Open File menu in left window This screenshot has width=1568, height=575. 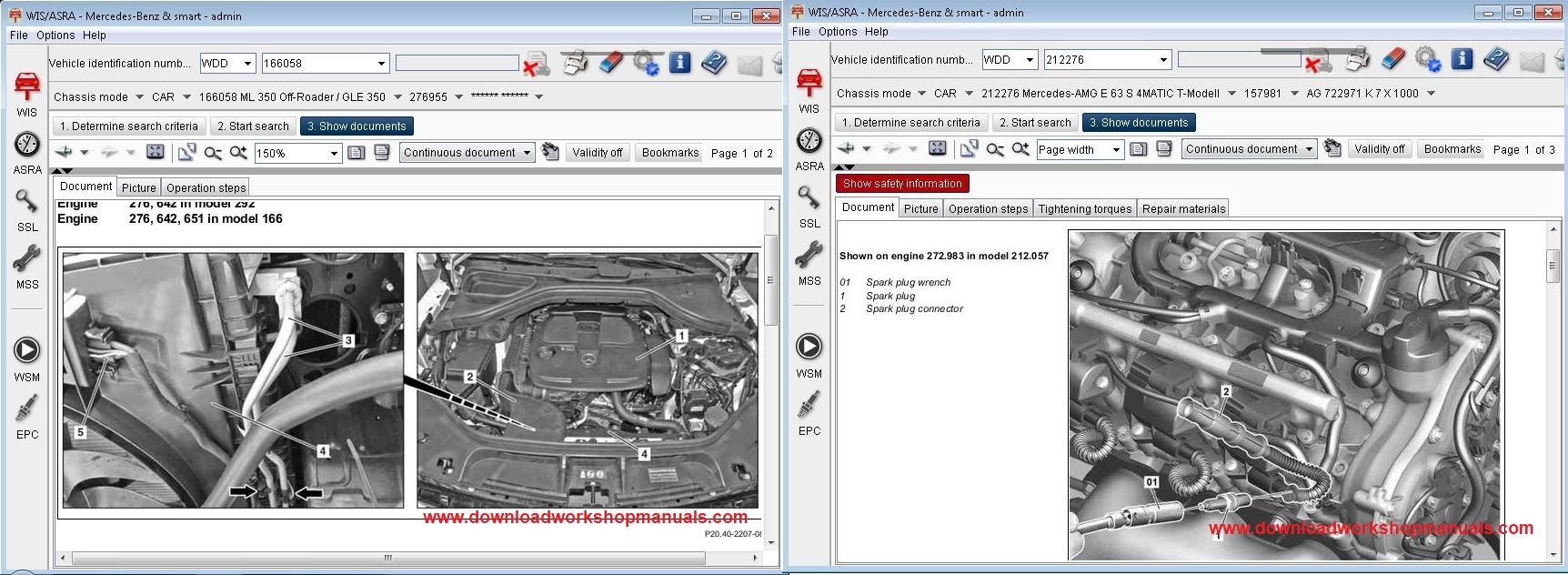click(18, 35)
